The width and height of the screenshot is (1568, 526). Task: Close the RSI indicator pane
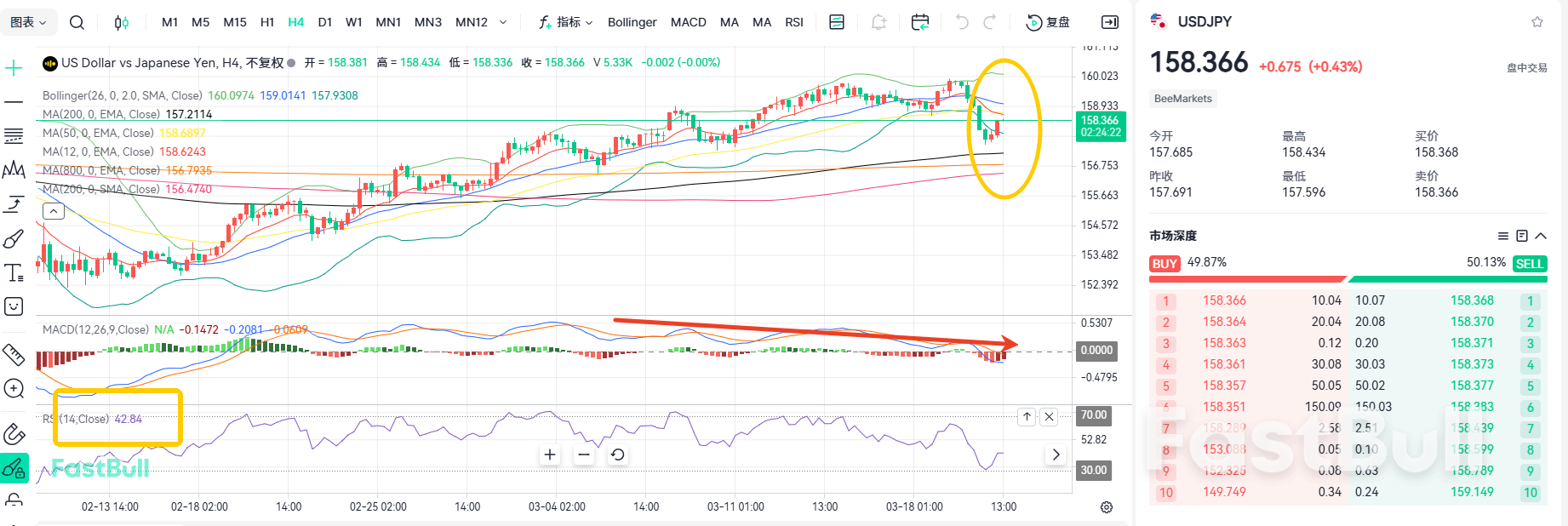pos(1050,416)
